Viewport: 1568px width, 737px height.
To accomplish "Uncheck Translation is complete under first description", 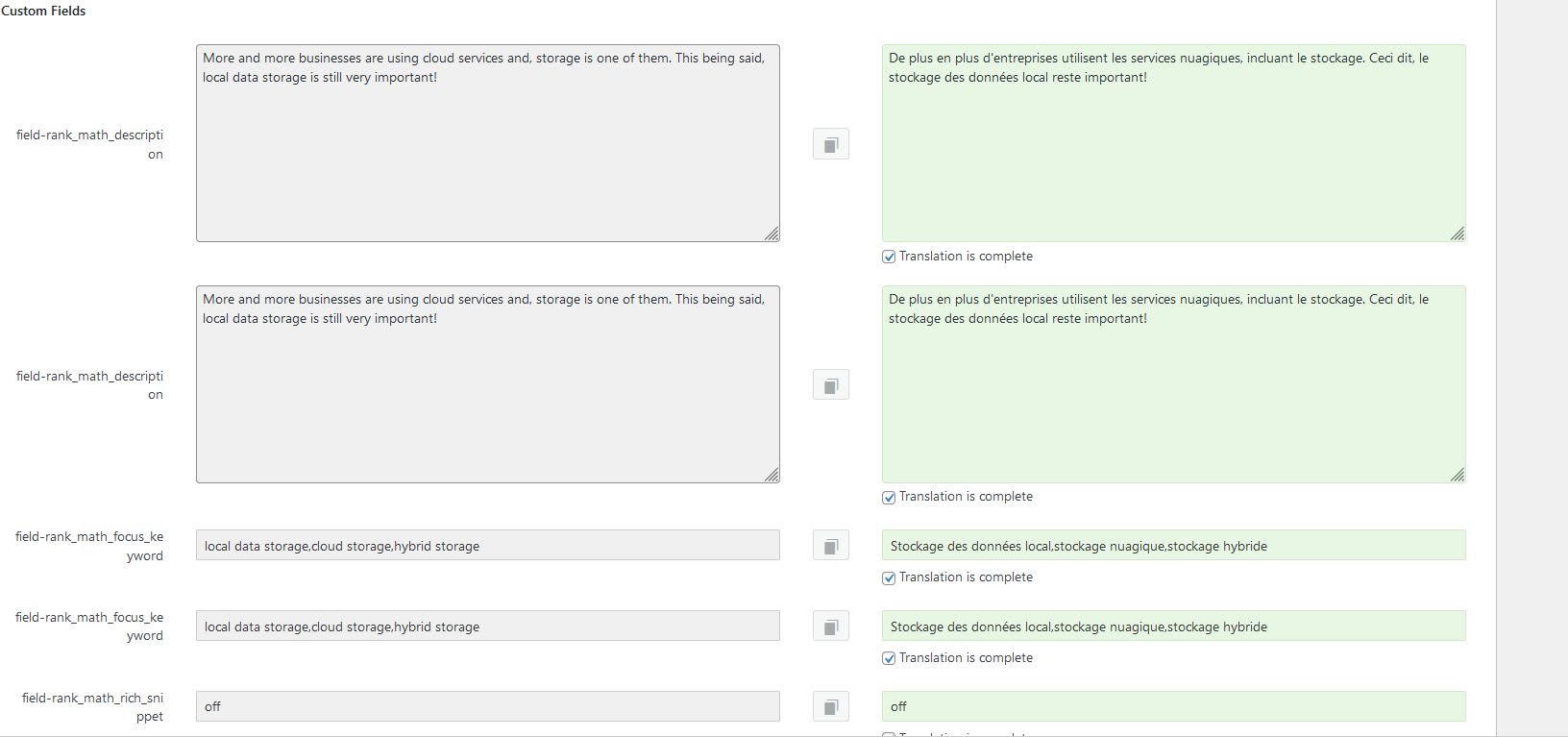I will 889,257.
